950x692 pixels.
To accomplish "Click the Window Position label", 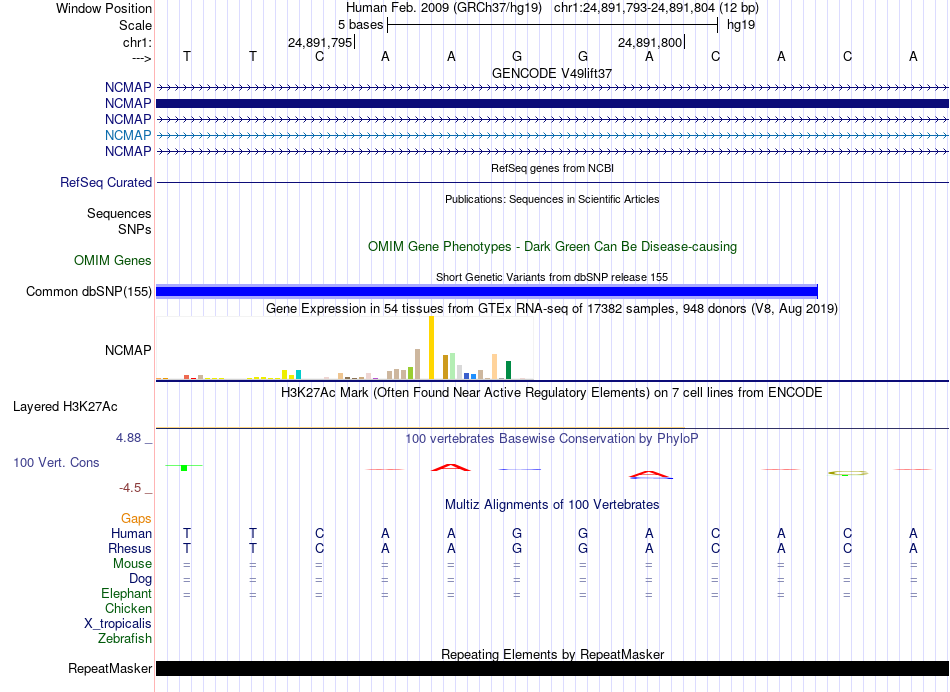I will pyautogui.click(x=104, y=8).
